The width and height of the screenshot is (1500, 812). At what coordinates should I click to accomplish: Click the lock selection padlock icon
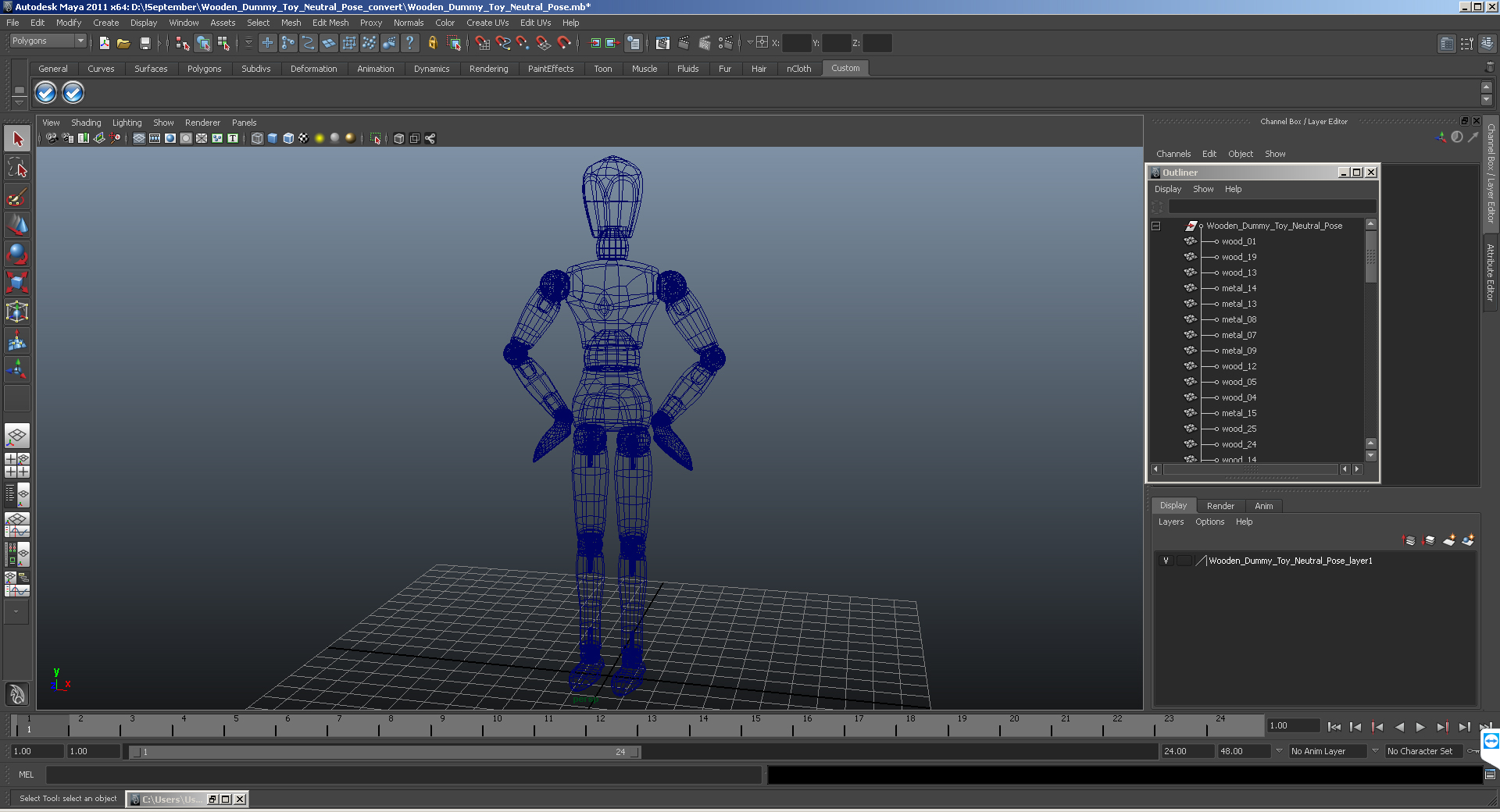click(432, 43)
